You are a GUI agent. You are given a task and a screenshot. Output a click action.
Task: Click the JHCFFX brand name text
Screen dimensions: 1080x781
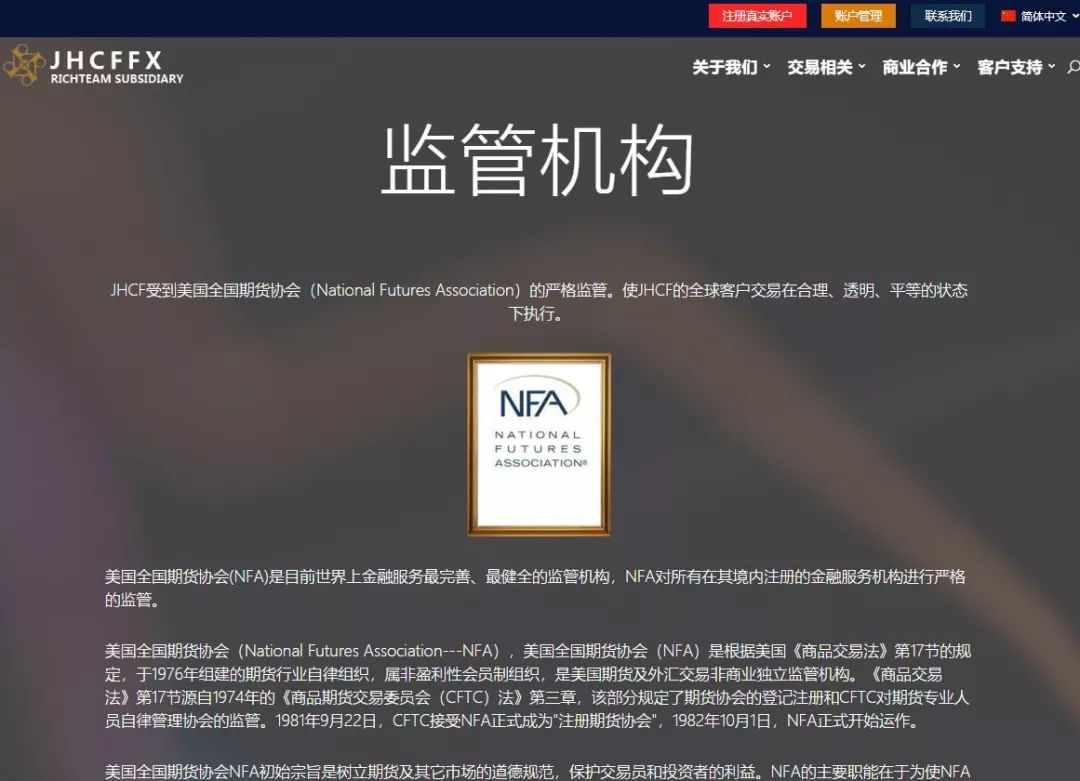click(106, 59)
